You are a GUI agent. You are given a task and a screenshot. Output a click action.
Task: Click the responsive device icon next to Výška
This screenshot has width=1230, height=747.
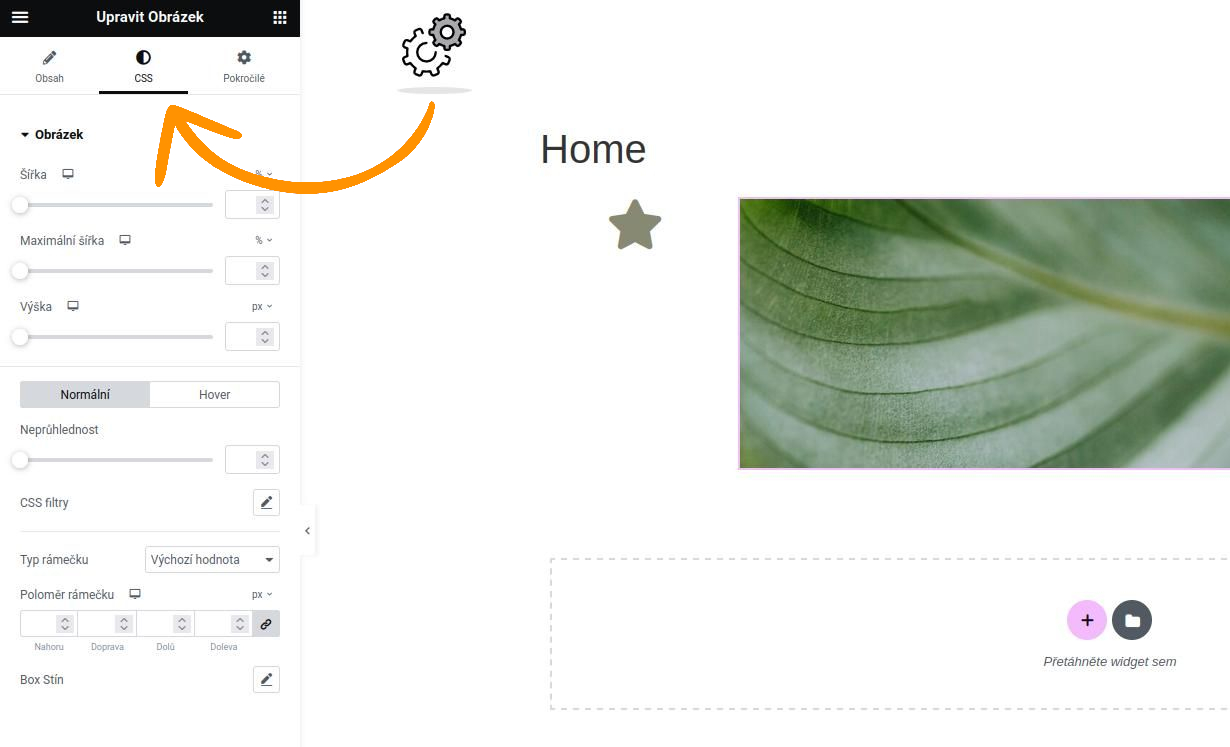pos(73,306)
